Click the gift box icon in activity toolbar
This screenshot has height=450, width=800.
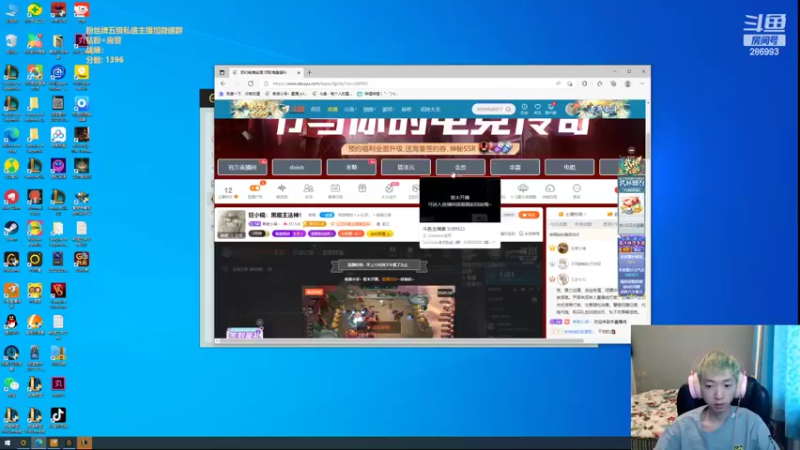tap(362, 189)
